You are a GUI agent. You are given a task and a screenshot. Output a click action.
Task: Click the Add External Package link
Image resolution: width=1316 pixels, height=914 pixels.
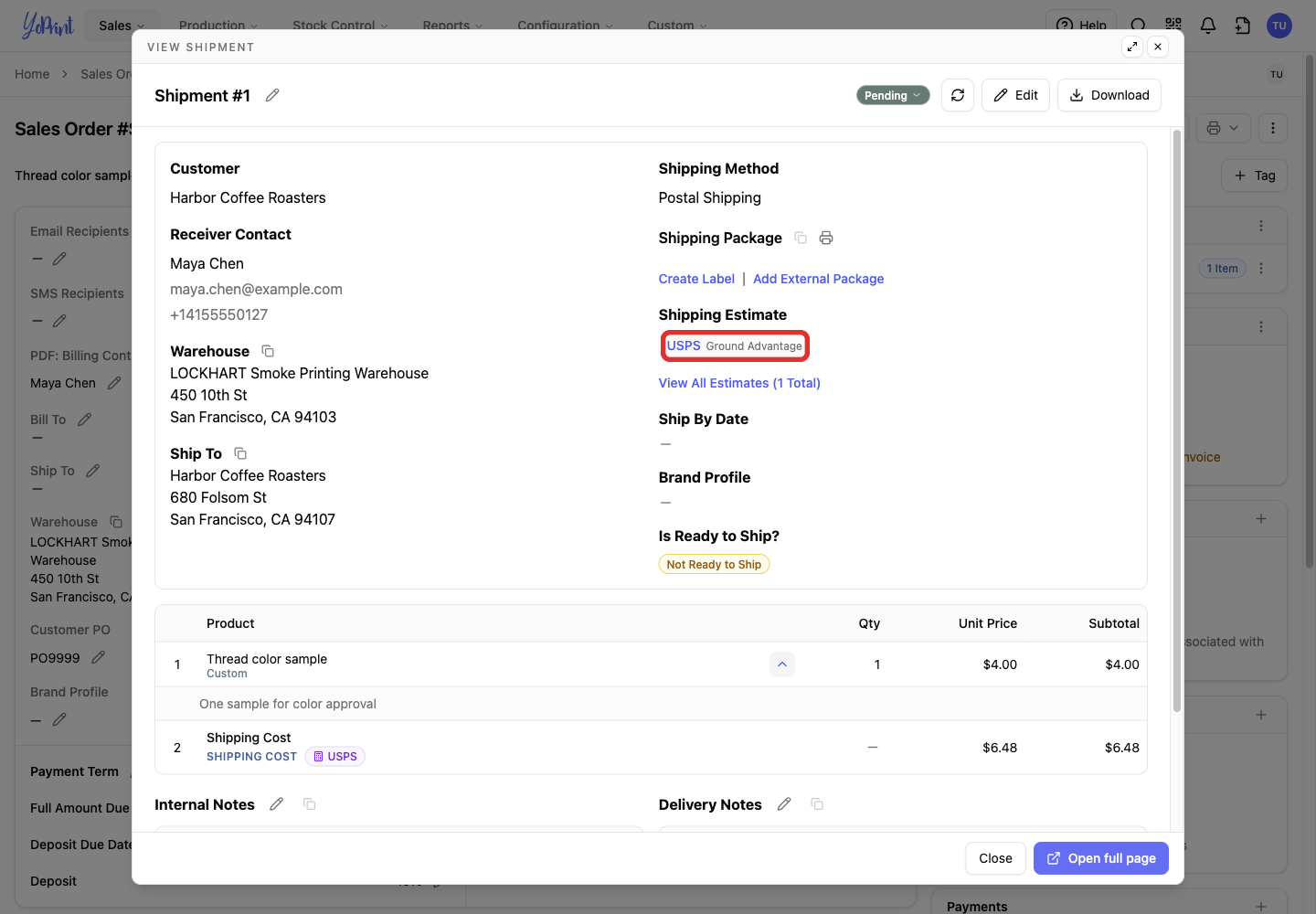[819, 279]
